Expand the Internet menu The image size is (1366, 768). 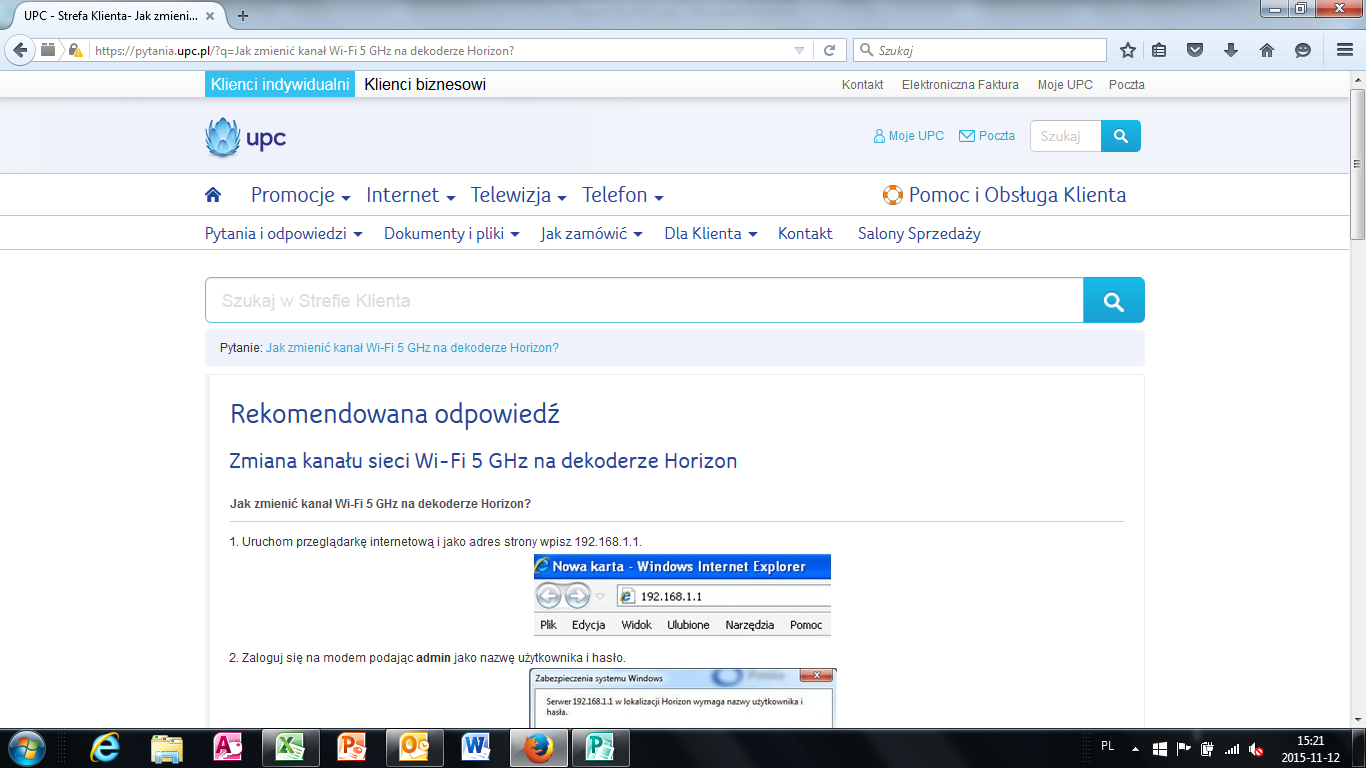click(x=411, y=195)
